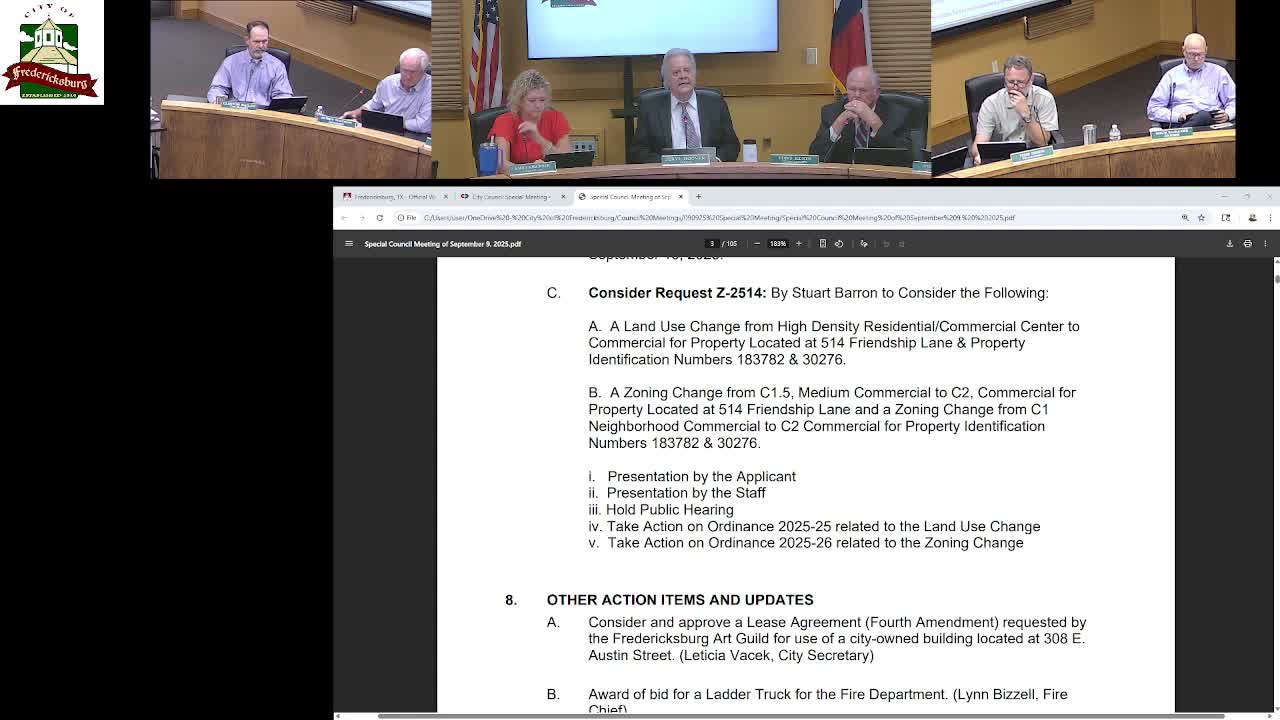Open the PDF more-options three-dot menu

[x=1266, y=243]
